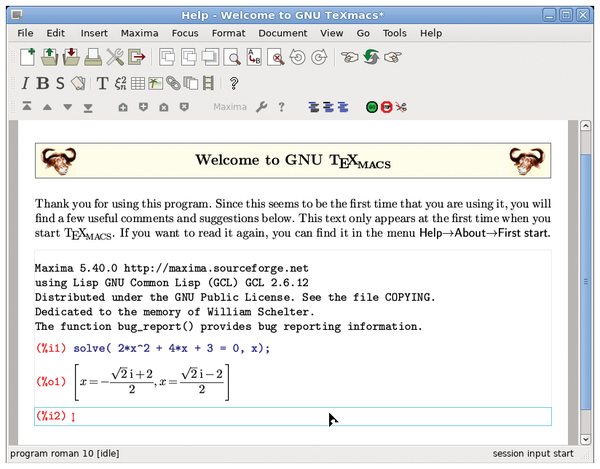Undo the last action
Screen dimensions: 600x469
[298, 57]
